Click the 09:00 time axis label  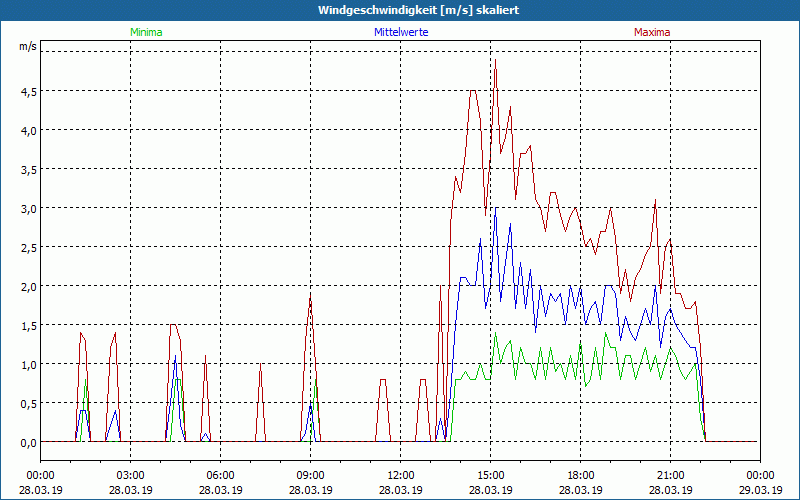pos(310,475)
